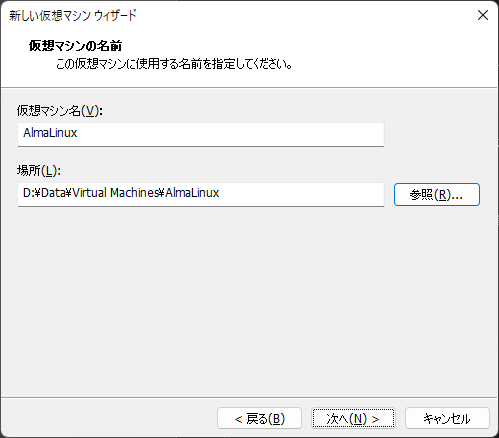Click the right angle bracket on 次へ button
Screen dimensions: 499x438
(375, 419)
